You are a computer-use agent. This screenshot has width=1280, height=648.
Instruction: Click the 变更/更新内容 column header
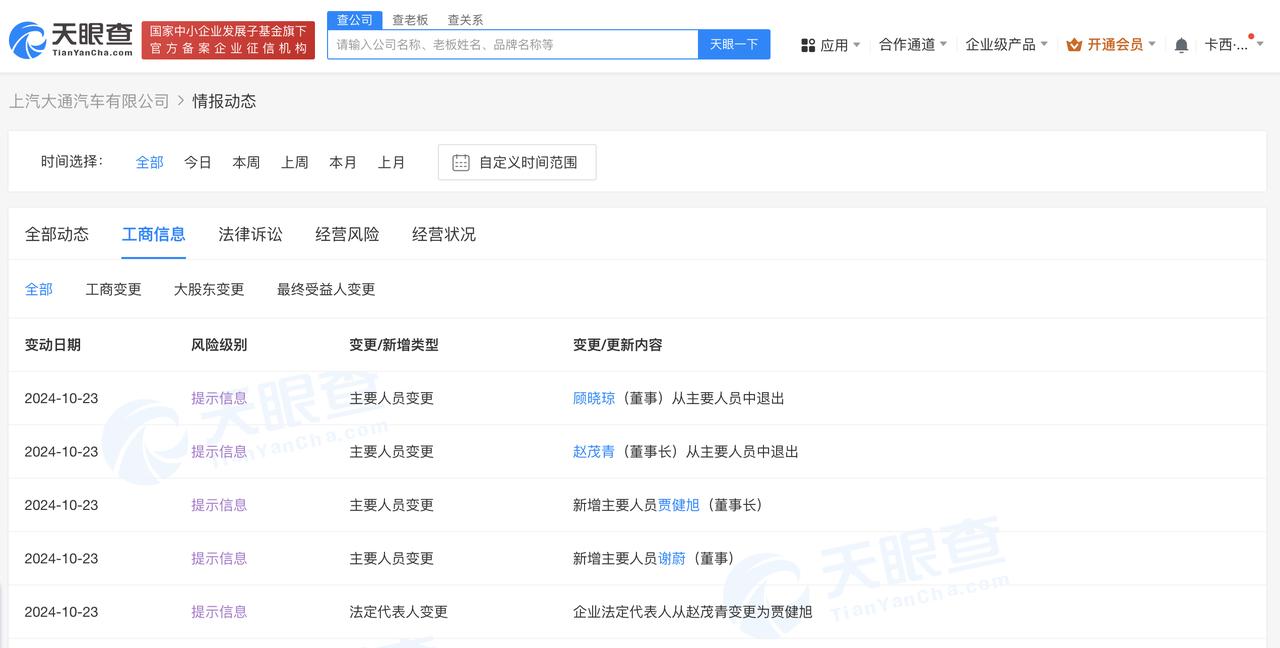[617, 345]
